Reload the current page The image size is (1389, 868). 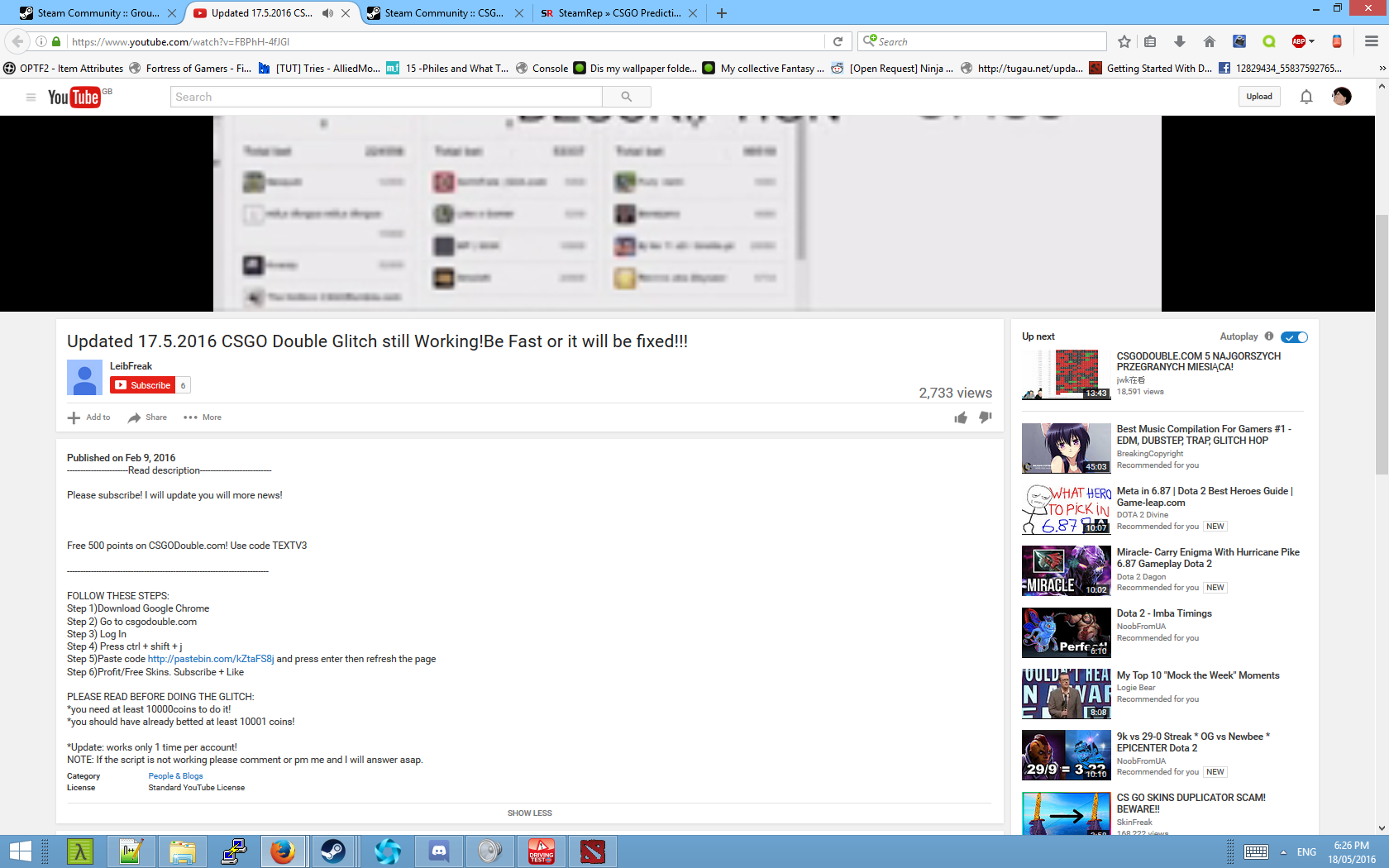838,41
